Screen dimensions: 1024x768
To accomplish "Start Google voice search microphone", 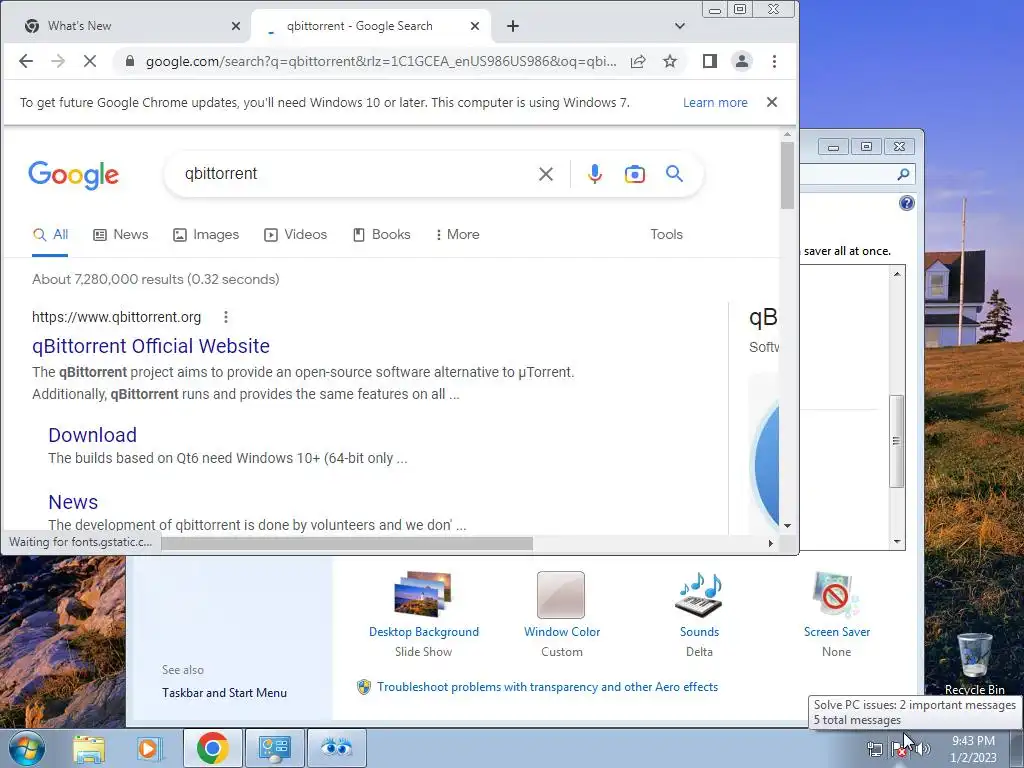I will (x=595, y=174).
